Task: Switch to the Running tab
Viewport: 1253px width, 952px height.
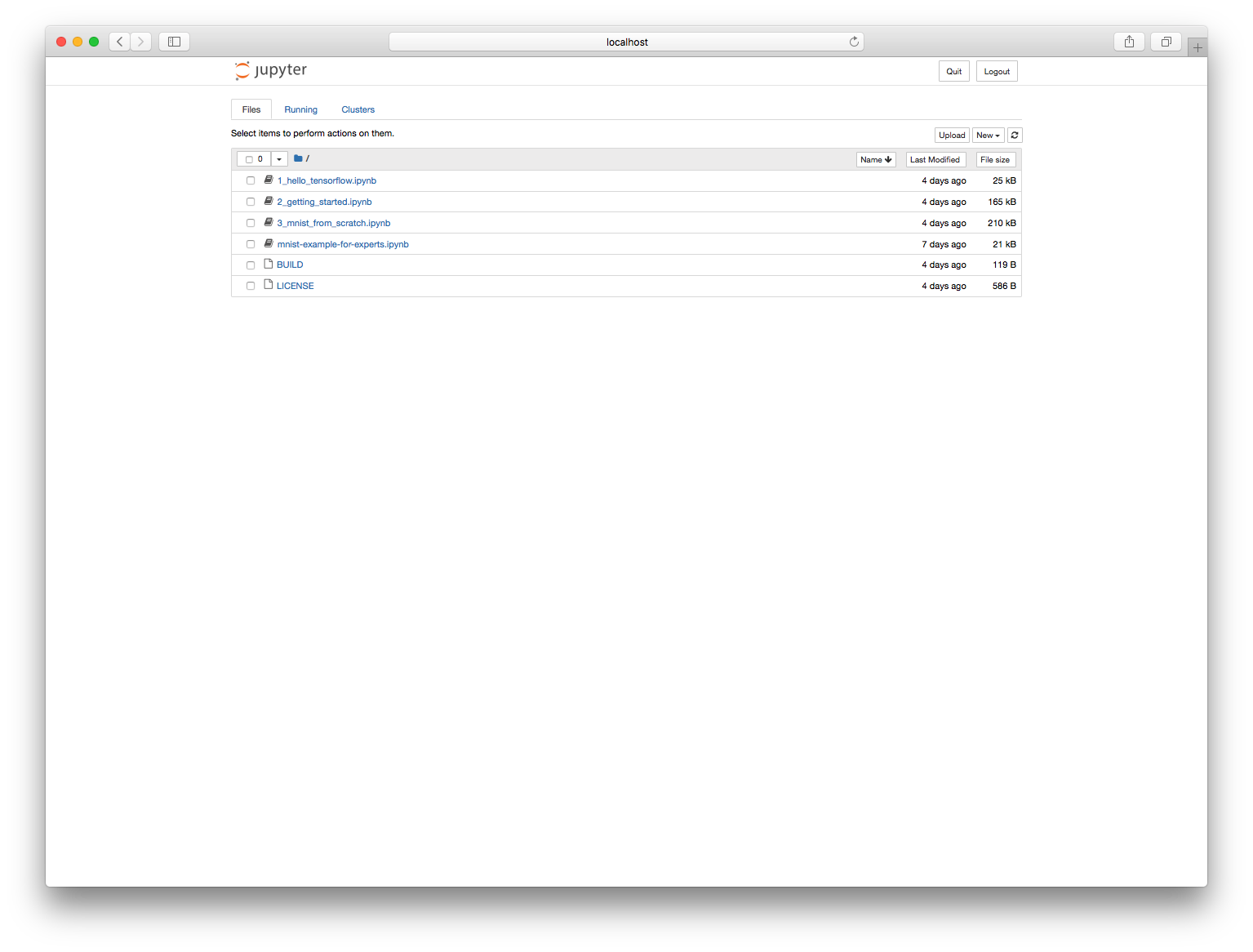Action: [x=300, y=109]
